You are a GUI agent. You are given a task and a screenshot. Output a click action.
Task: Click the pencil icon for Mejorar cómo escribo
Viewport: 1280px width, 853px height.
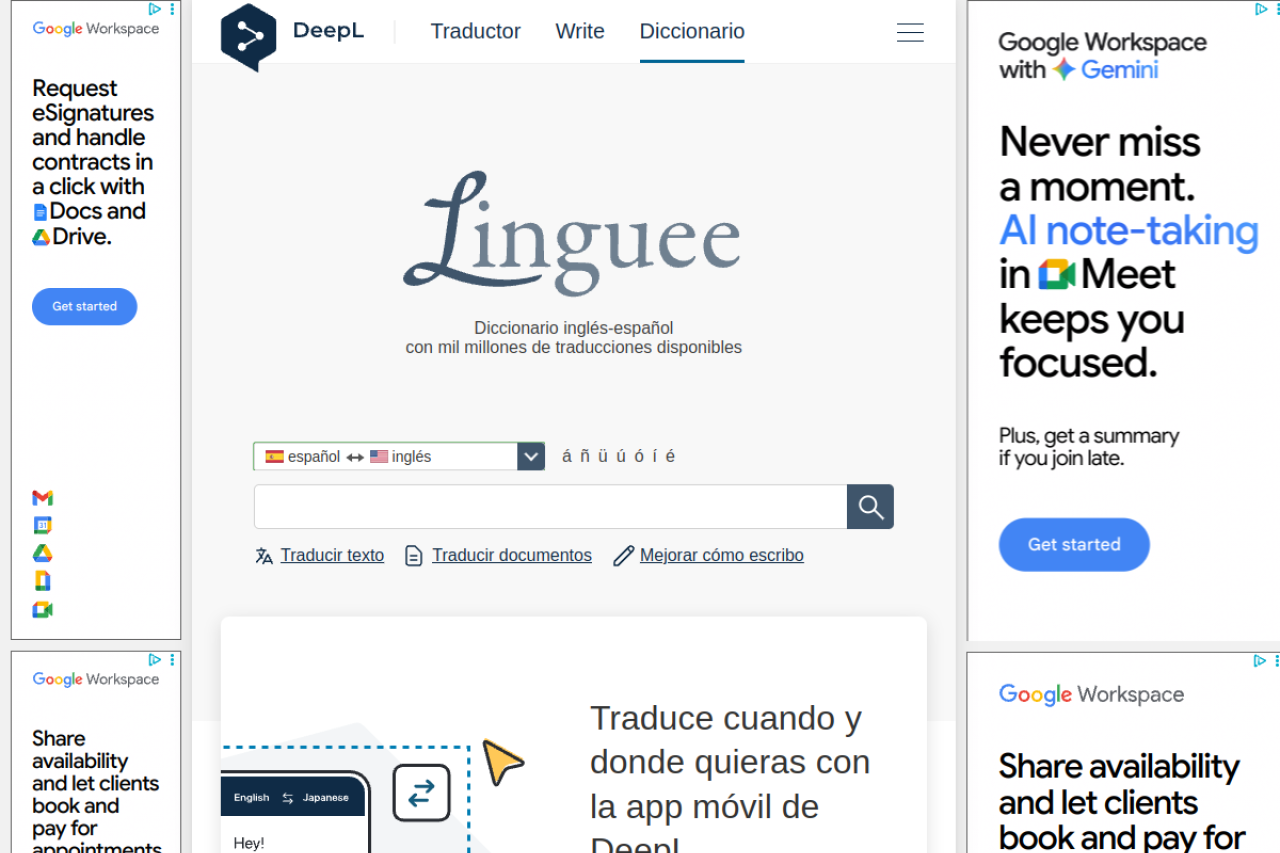click(x=624, y=556)
